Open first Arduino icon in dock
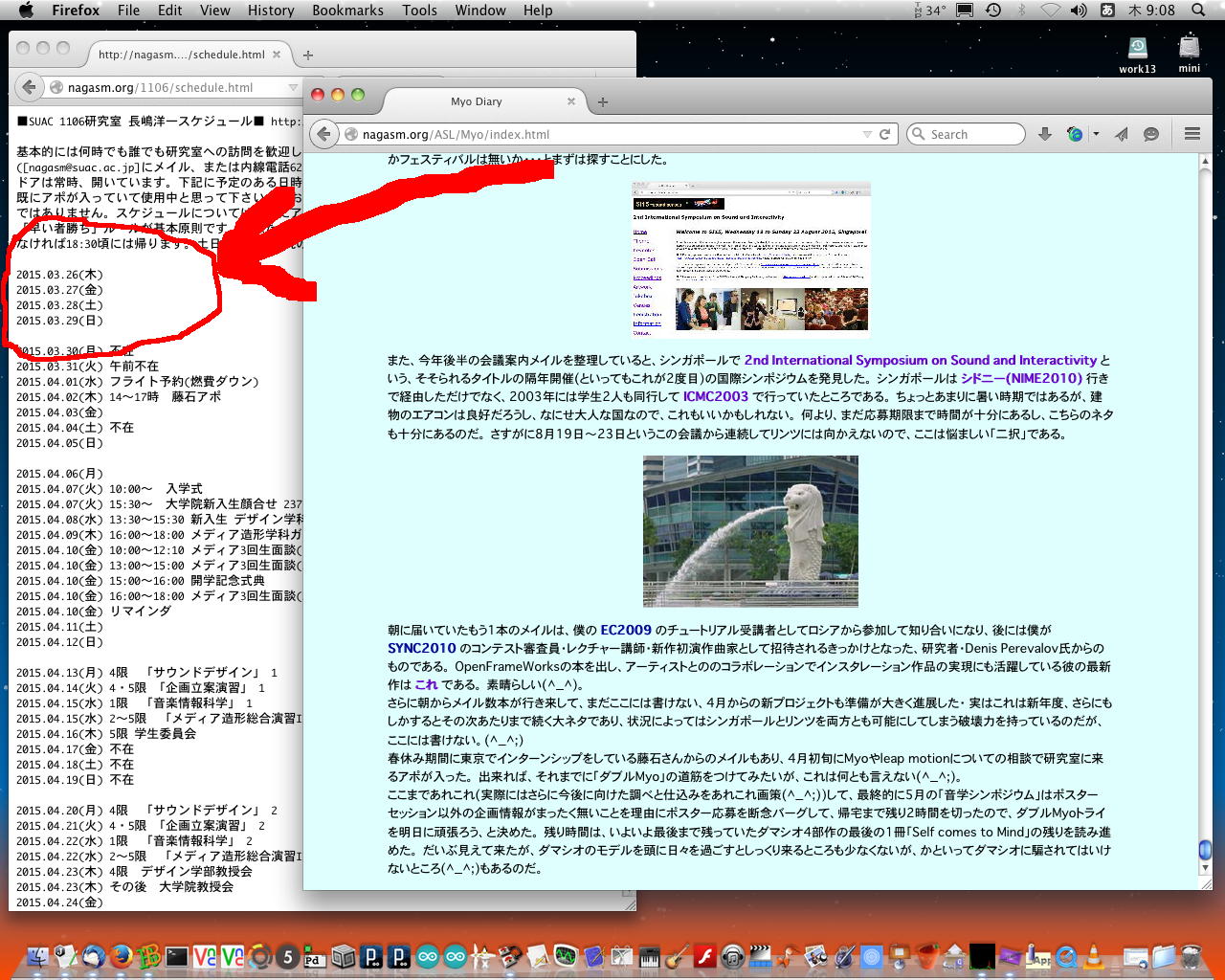The height and width of the screenshot is (980, 1225). tap(426, 956)
